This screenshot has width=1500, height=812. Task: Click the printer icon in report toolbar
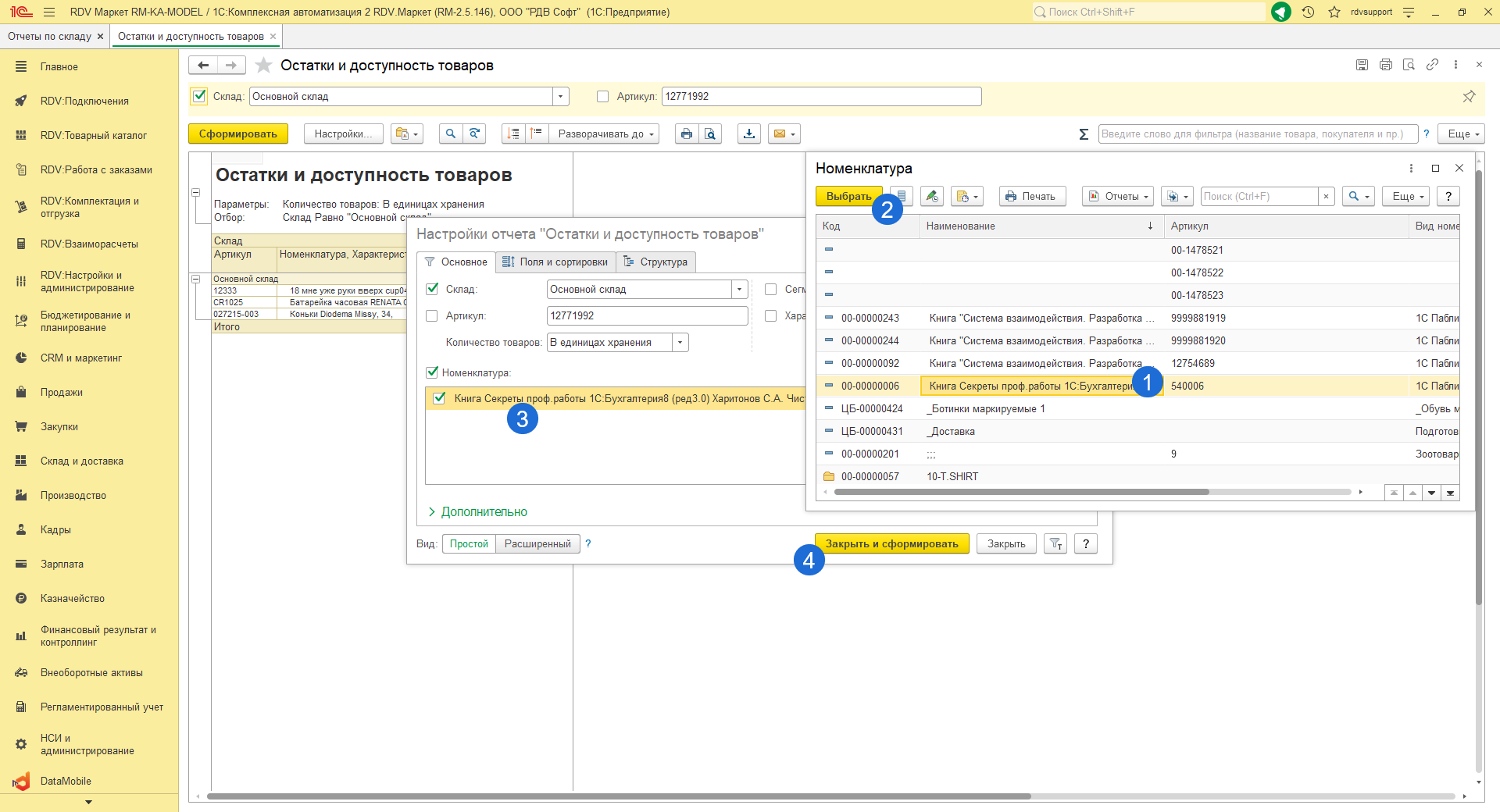[x=686, y=134]
